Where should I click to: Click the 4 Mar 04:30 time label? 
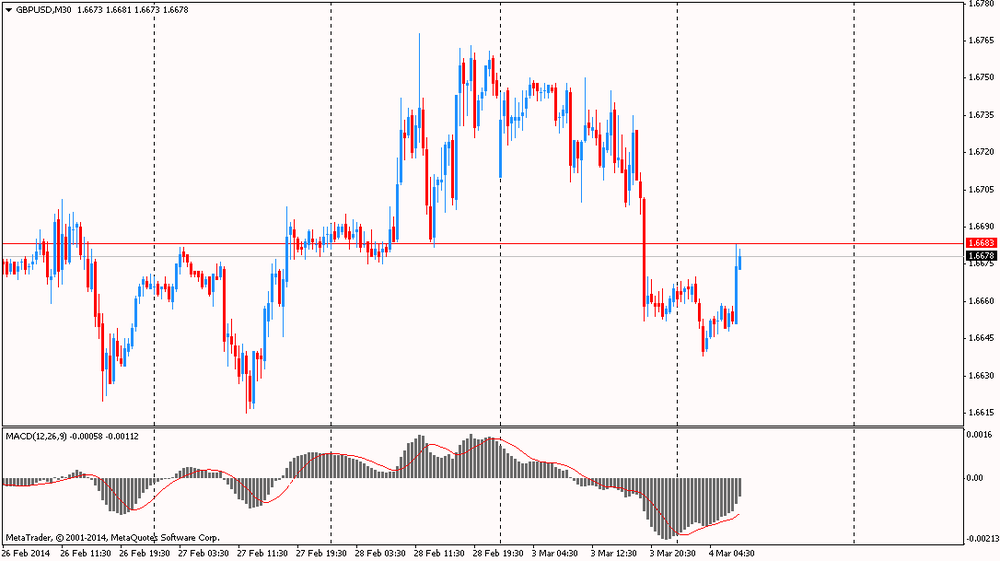(732, 553)
